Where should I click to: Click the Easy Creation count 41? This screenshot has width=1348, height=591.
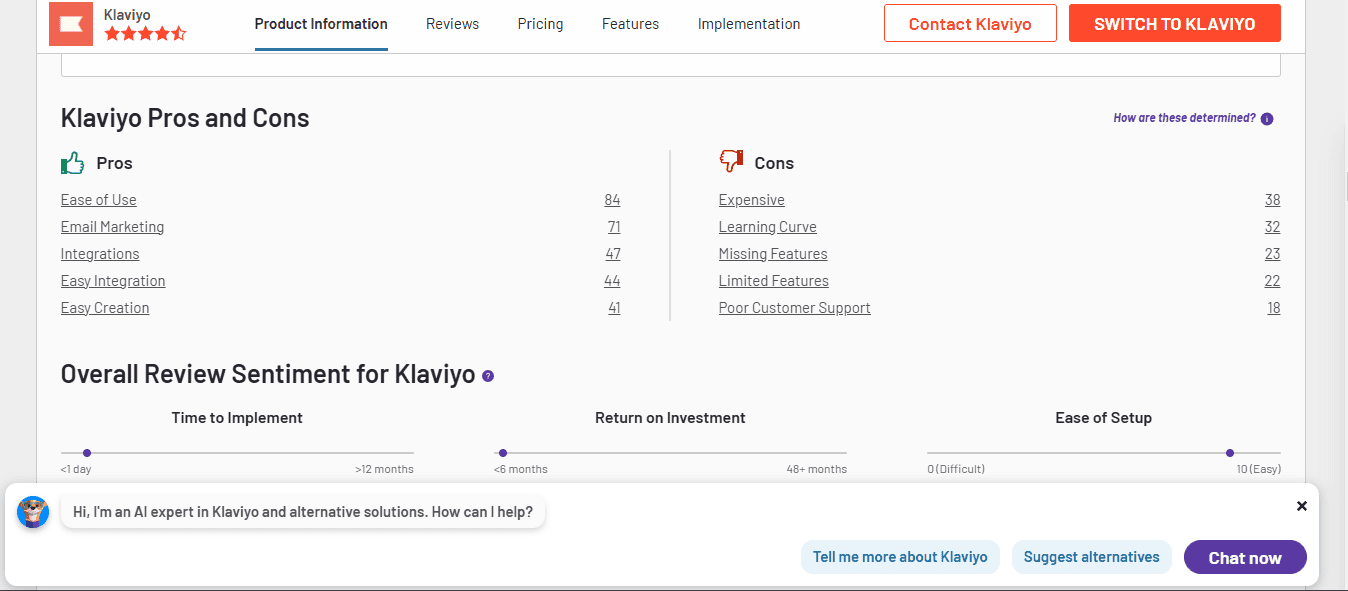coord(614,308)
